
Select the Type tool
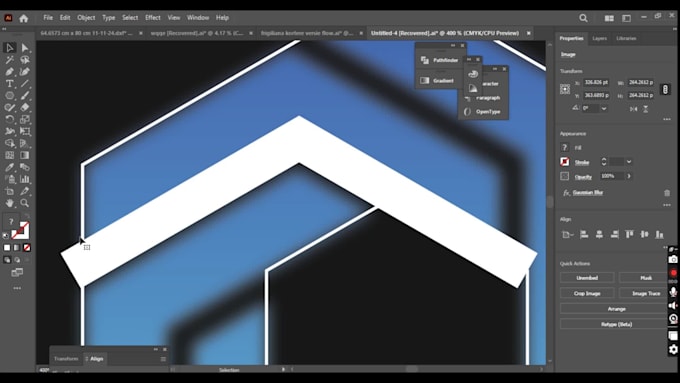tap(10, 84)
